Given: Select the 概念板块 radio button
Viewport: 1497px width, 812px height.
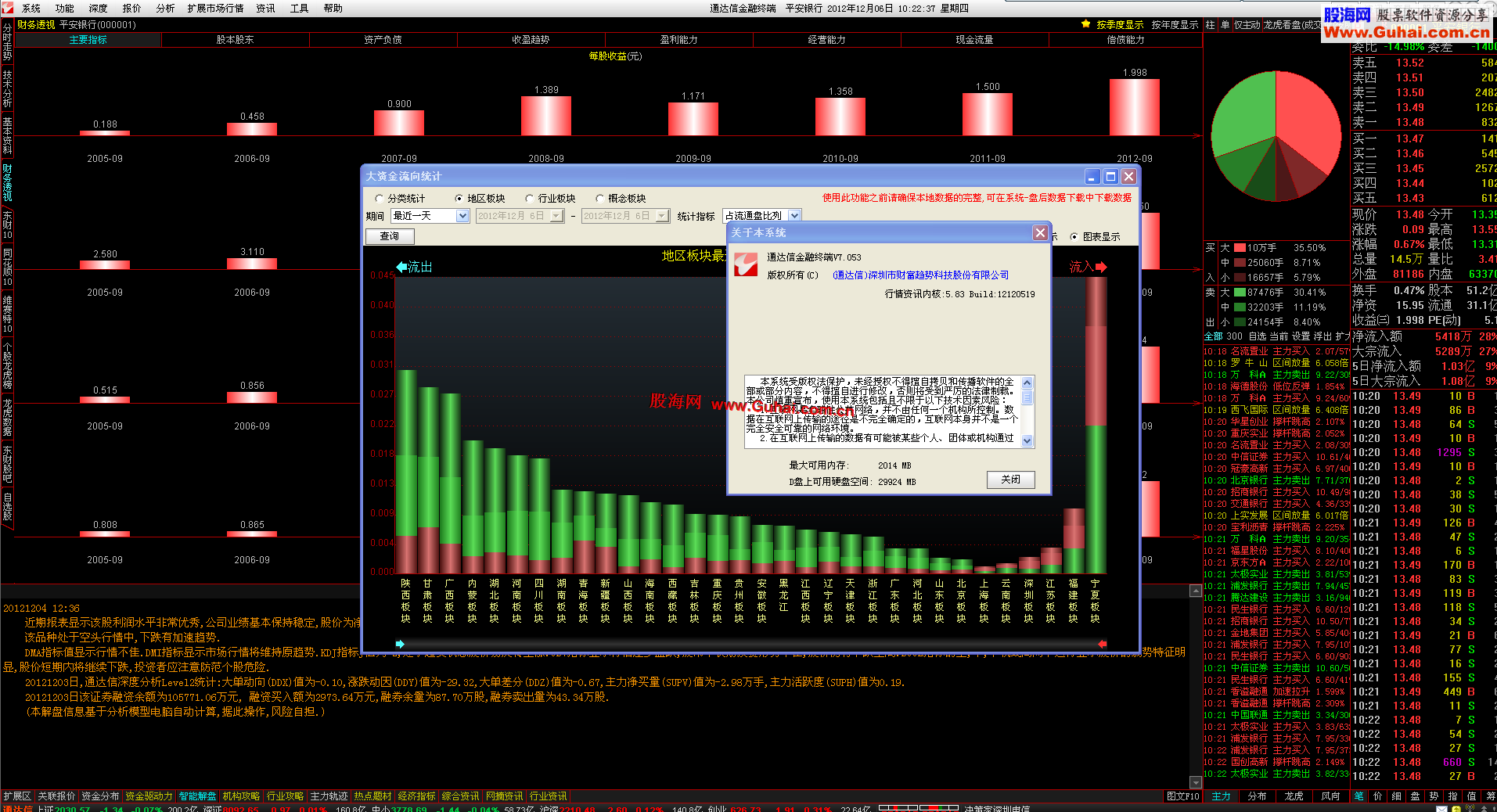Looking at the screenshot, I should [600, 199].
